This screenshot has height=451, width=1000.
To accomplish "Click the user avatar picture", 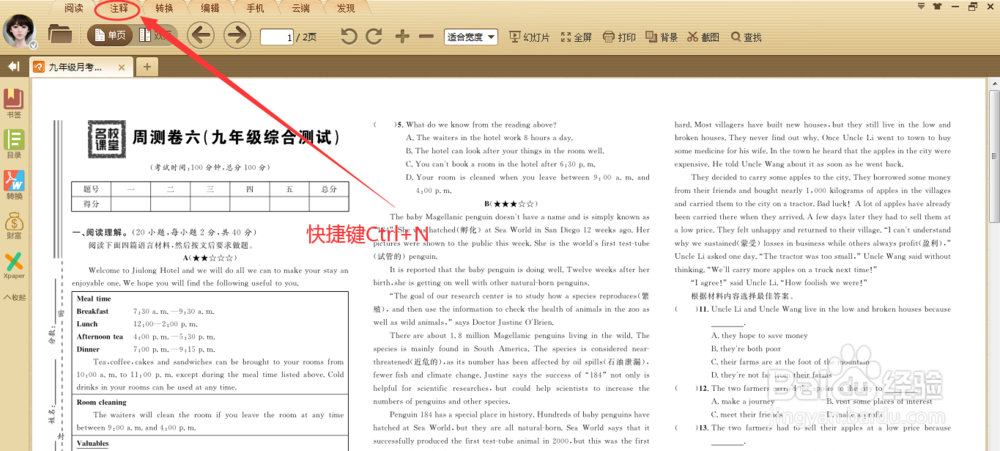I will (x=19, y=31).
